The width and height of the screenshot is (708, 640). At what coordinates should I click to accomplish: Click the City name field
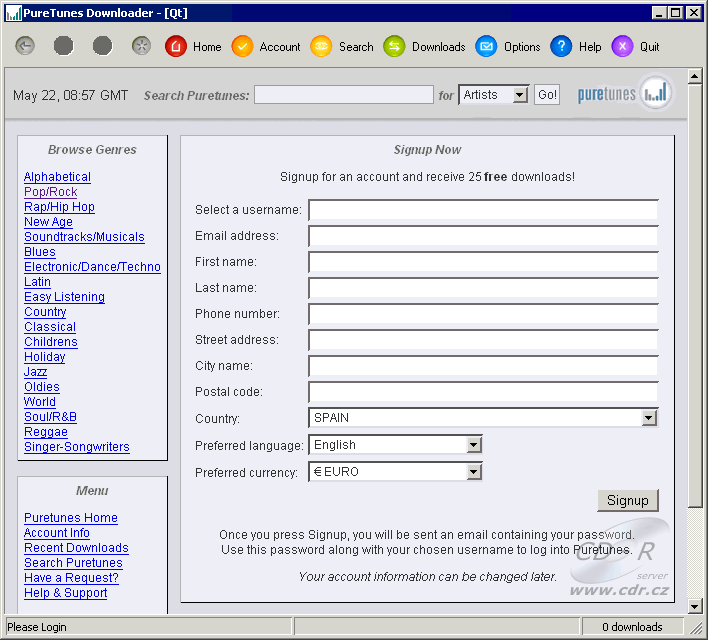pos(483,366)
